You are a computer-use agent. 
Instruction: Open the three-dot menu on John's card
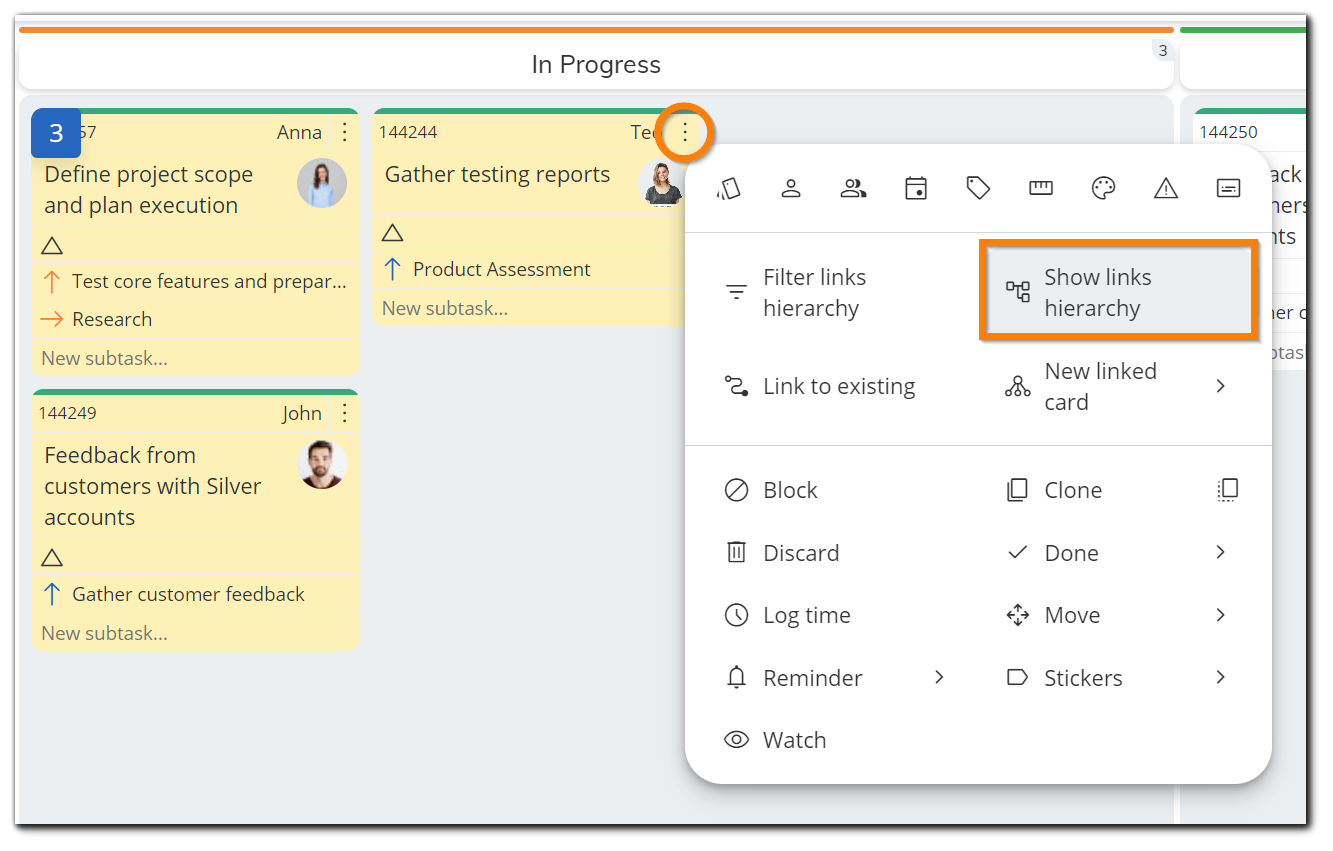point(345,413)
